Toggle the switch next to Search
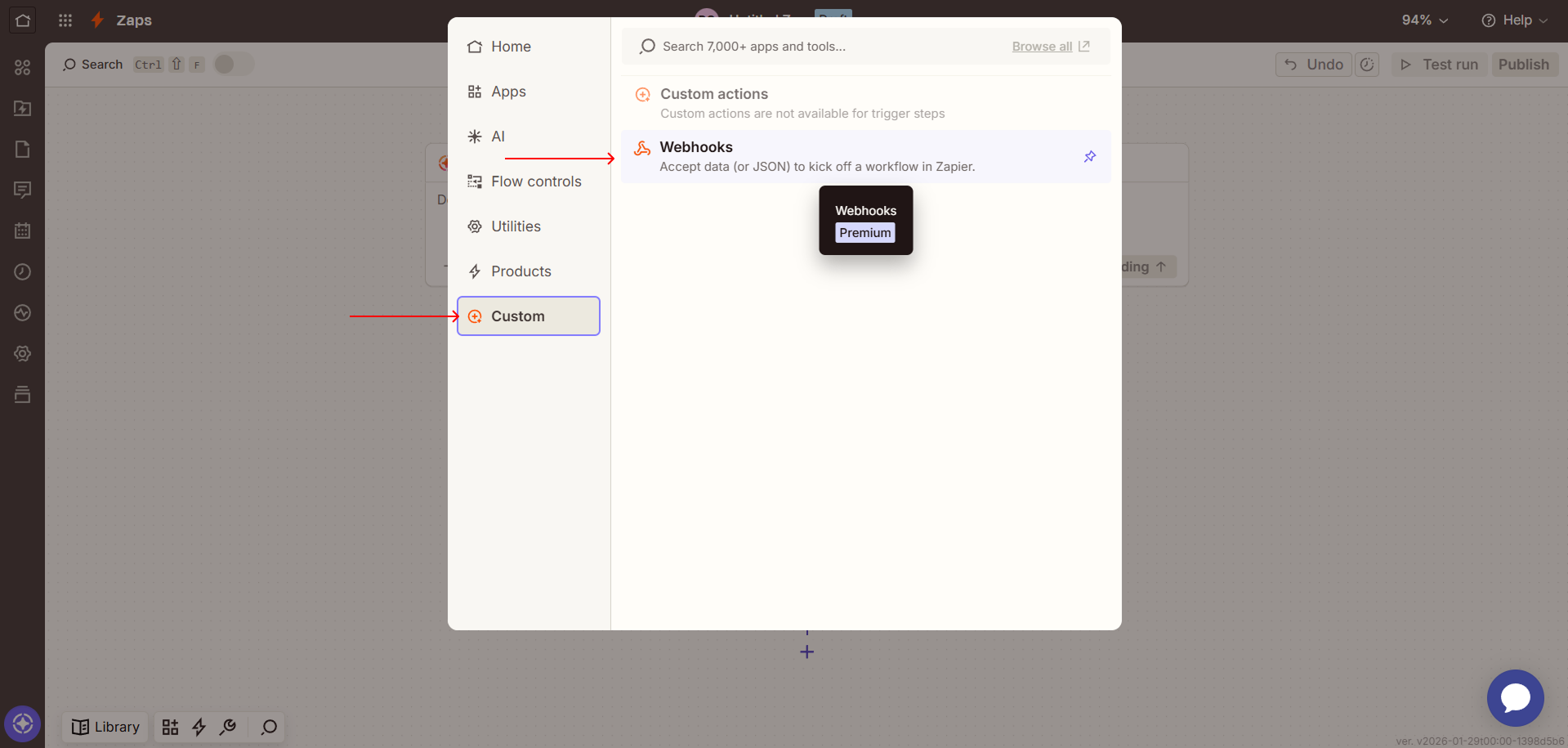Screen dimensions: 1568x748 [234, 65]
